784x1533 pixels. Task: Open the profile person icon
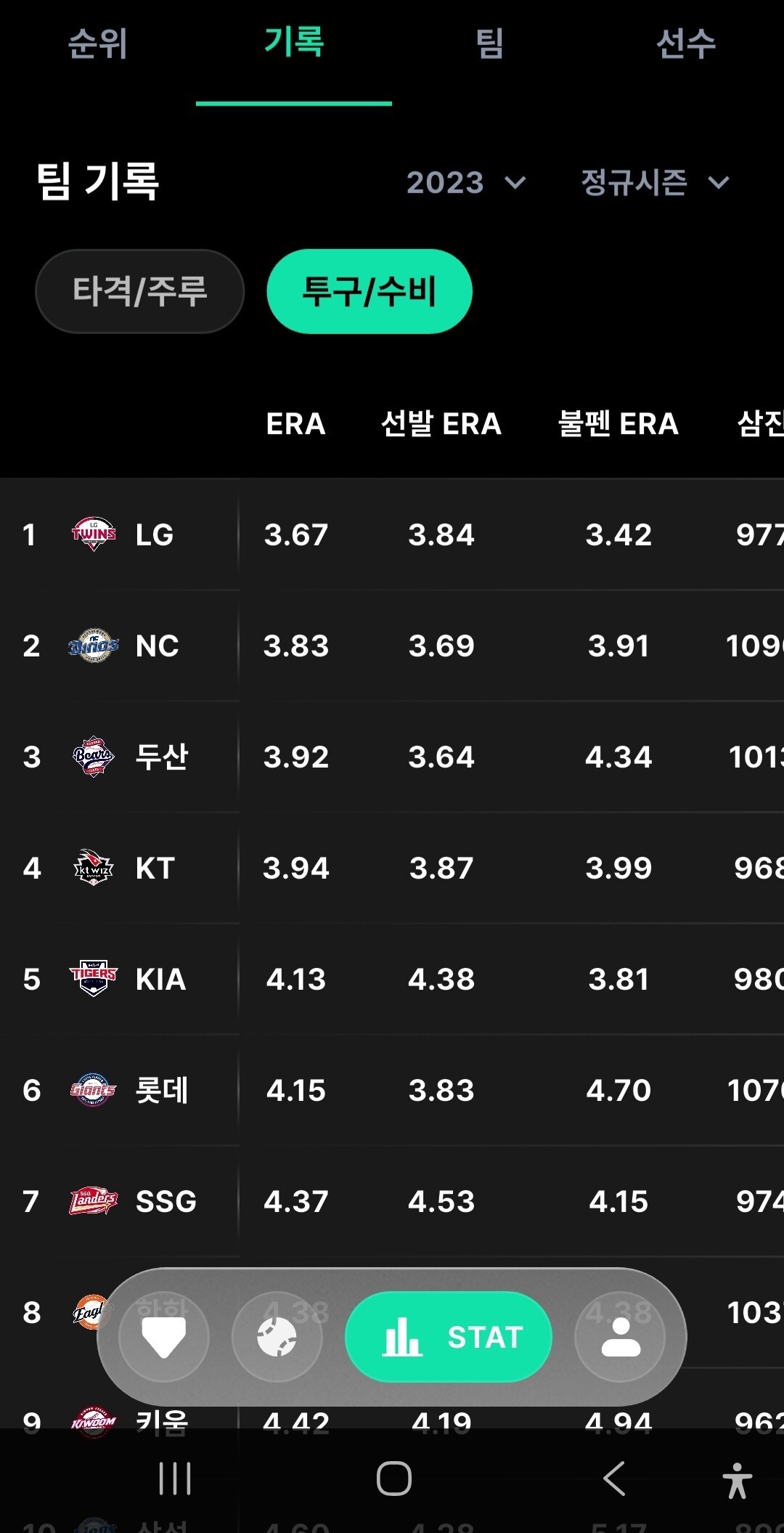620,1336
